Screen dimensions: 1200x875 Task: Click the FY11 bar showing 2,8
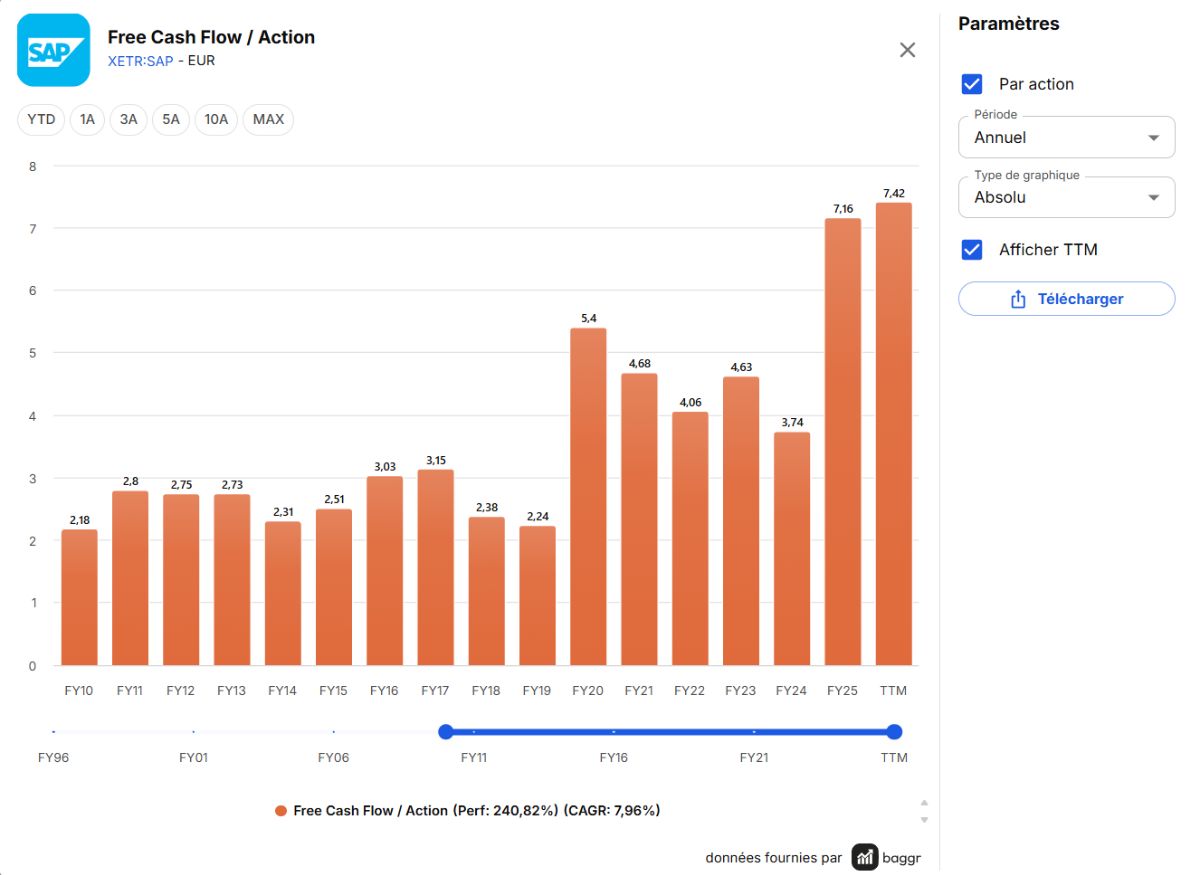[x=130, y=579]
